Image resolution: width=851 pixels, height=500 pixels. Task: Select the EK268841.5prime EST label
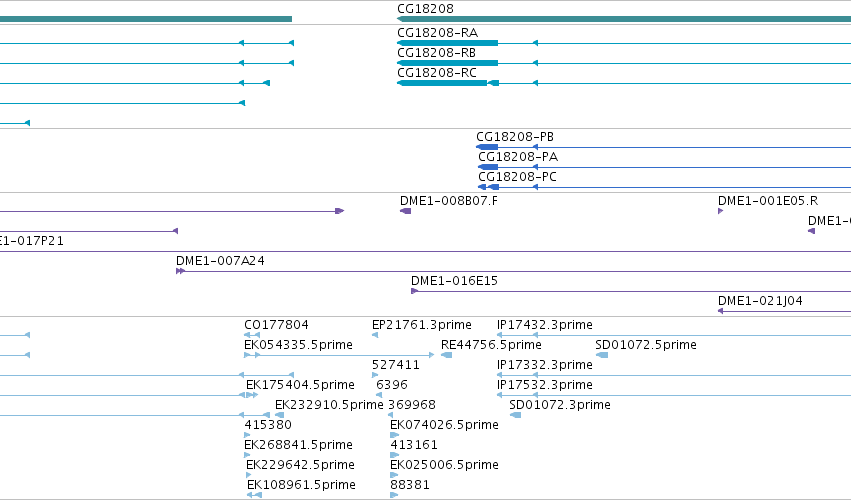299,445
